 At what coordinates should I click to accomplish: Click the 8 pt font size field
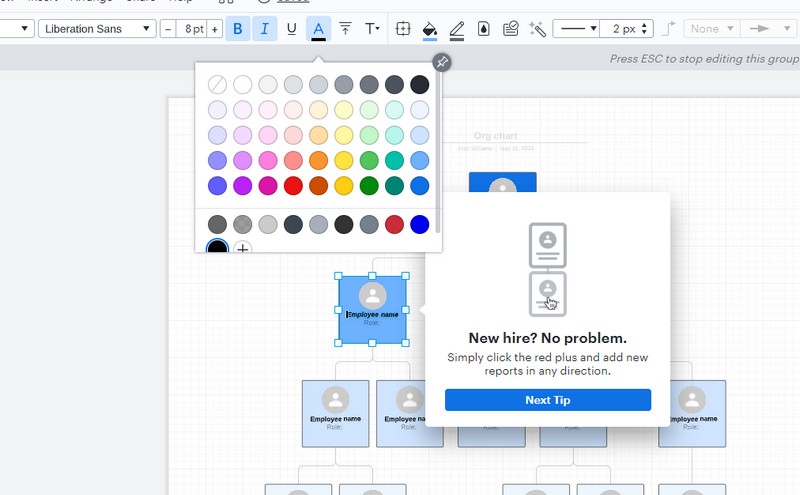[190, 29]
